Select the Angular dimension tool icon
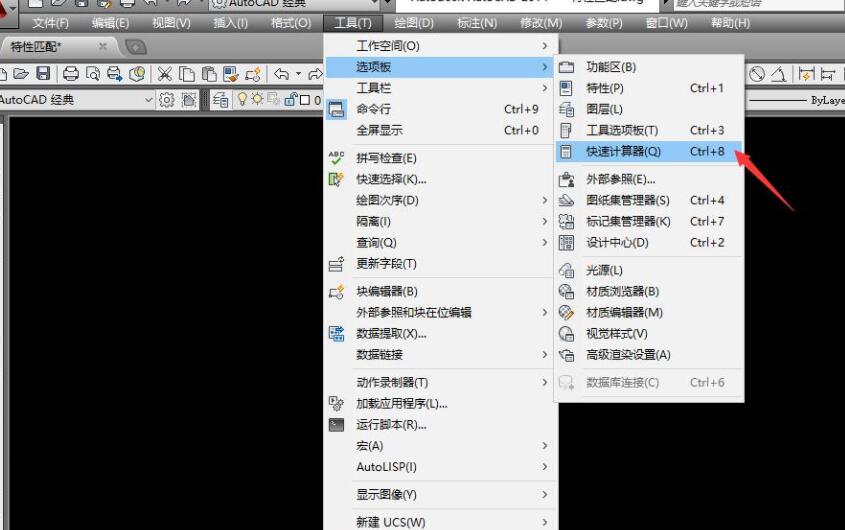845x530 pixels. 779,73
